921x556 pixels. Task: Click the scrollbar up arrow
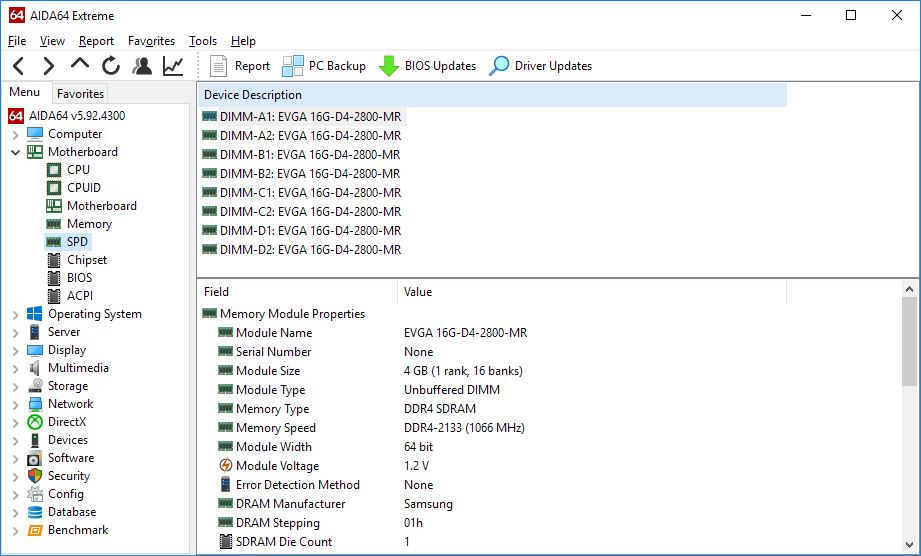(909, 289)
